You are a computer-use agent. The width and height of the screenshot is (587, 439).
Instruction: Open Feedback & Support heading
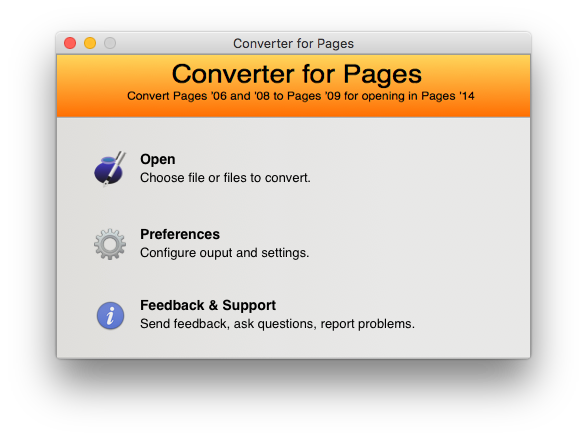[x=208, y=305]
